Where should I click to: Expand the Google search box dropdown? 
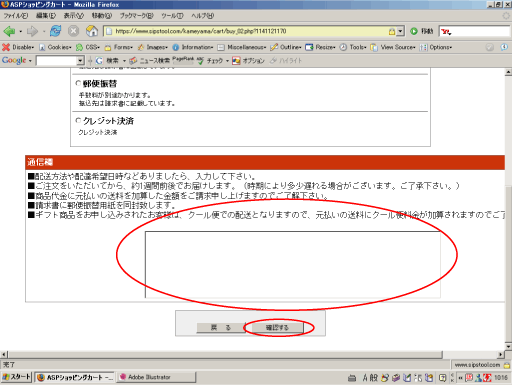tap(80, 61)
